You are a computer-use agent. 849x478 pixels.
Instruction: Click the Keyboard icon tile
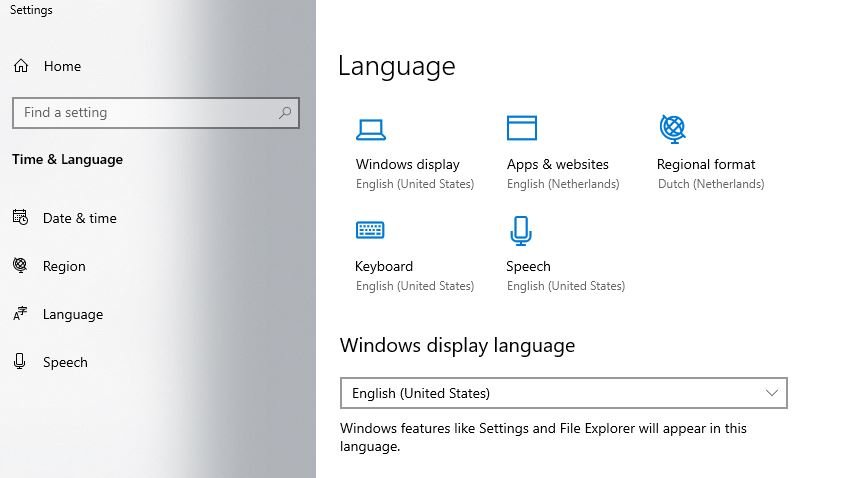[370, 231]
